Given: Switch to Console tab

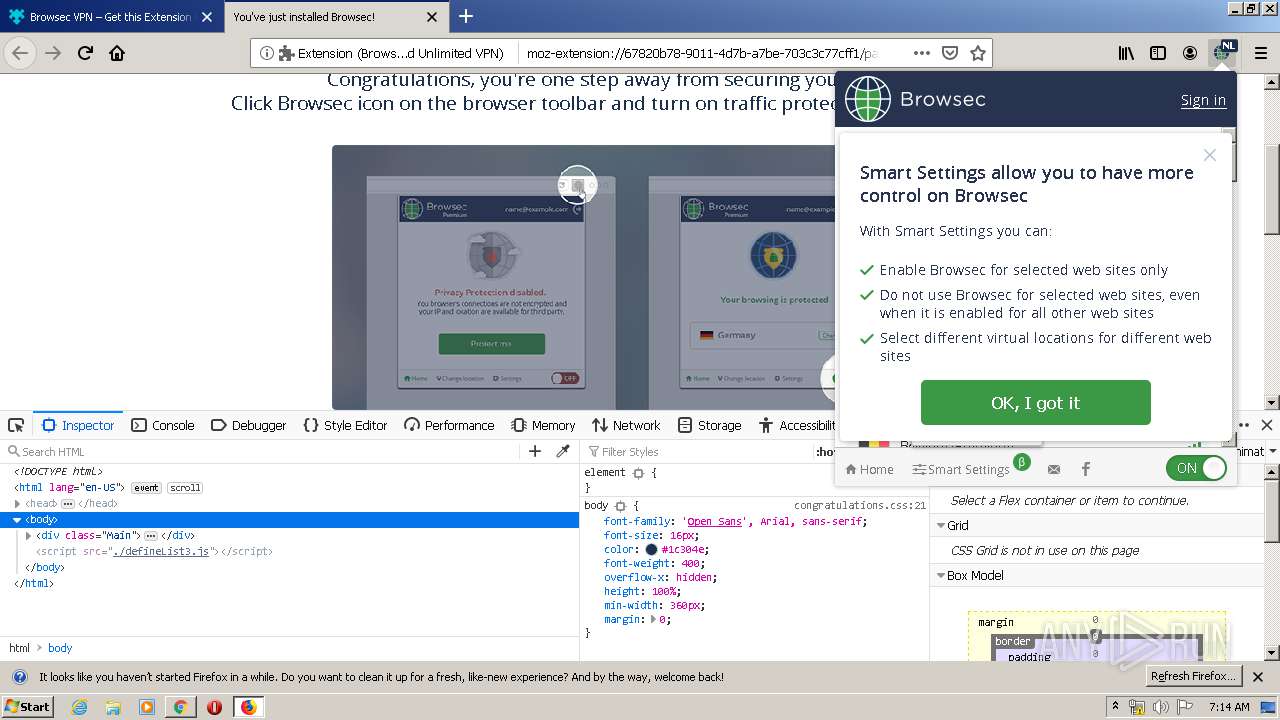Looking at the screenshot, I should coord(163,425).
